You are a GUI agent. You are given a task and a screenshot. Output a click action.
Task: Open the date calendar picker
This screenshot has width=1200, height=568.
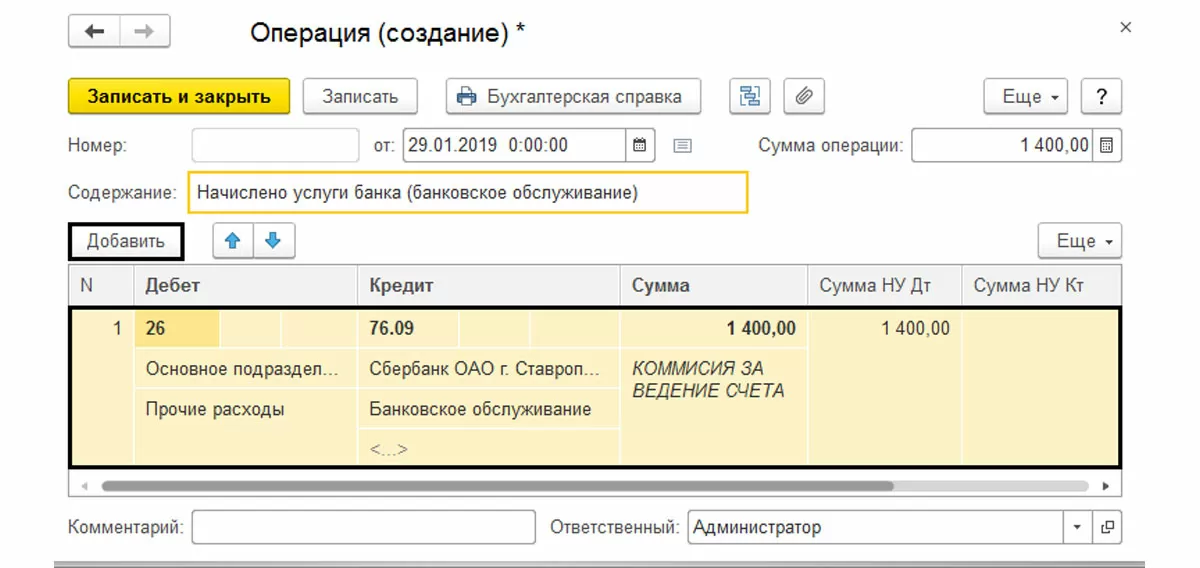point(640,145)
